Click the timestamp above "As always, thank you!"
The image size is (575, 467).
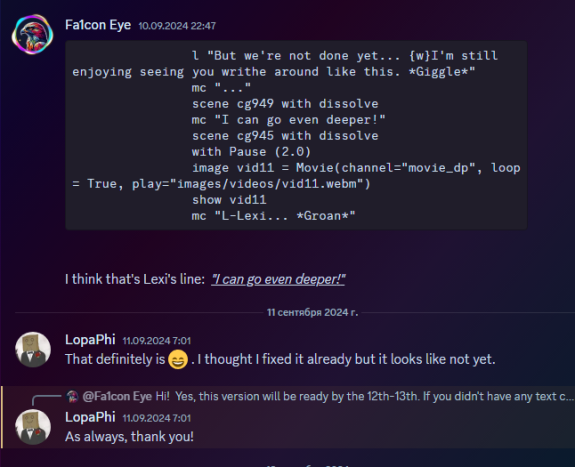point(157,418)
